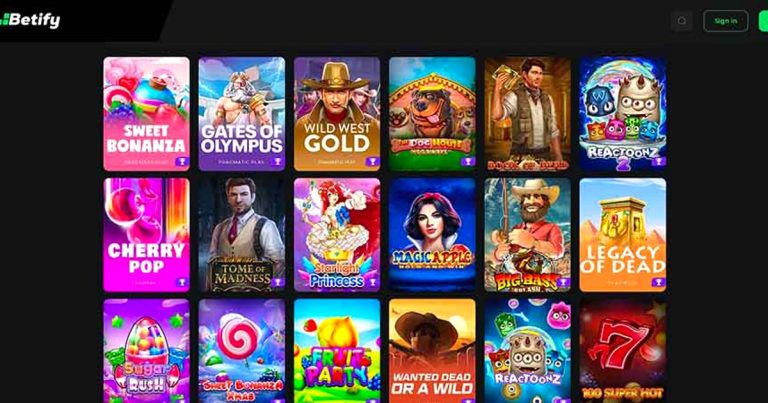Open the search icon button
The image size is (768, 403).
tap(681, 21)
